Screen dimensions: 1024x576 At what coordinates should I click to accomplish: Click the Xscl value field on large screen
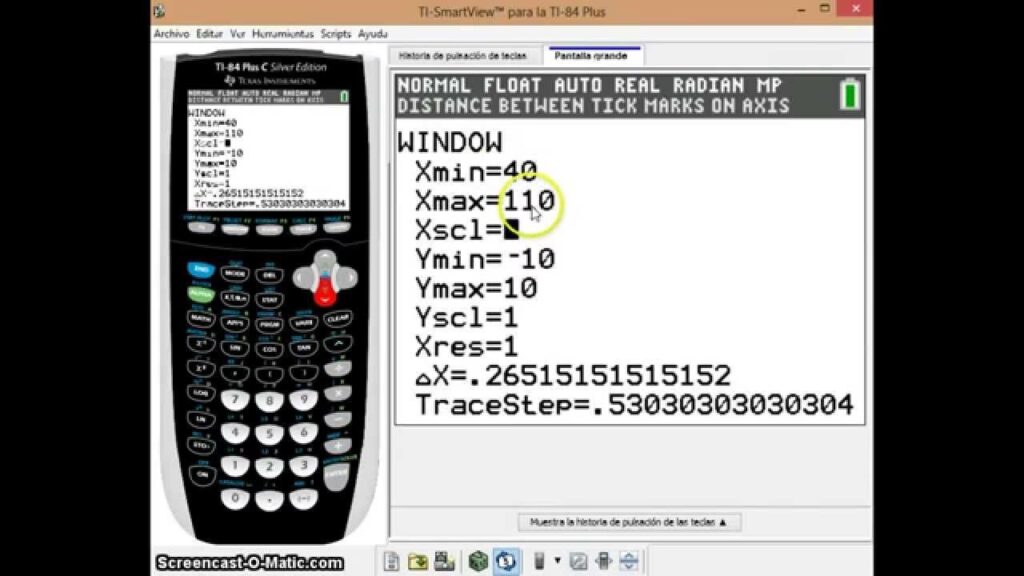pos(512,231)
